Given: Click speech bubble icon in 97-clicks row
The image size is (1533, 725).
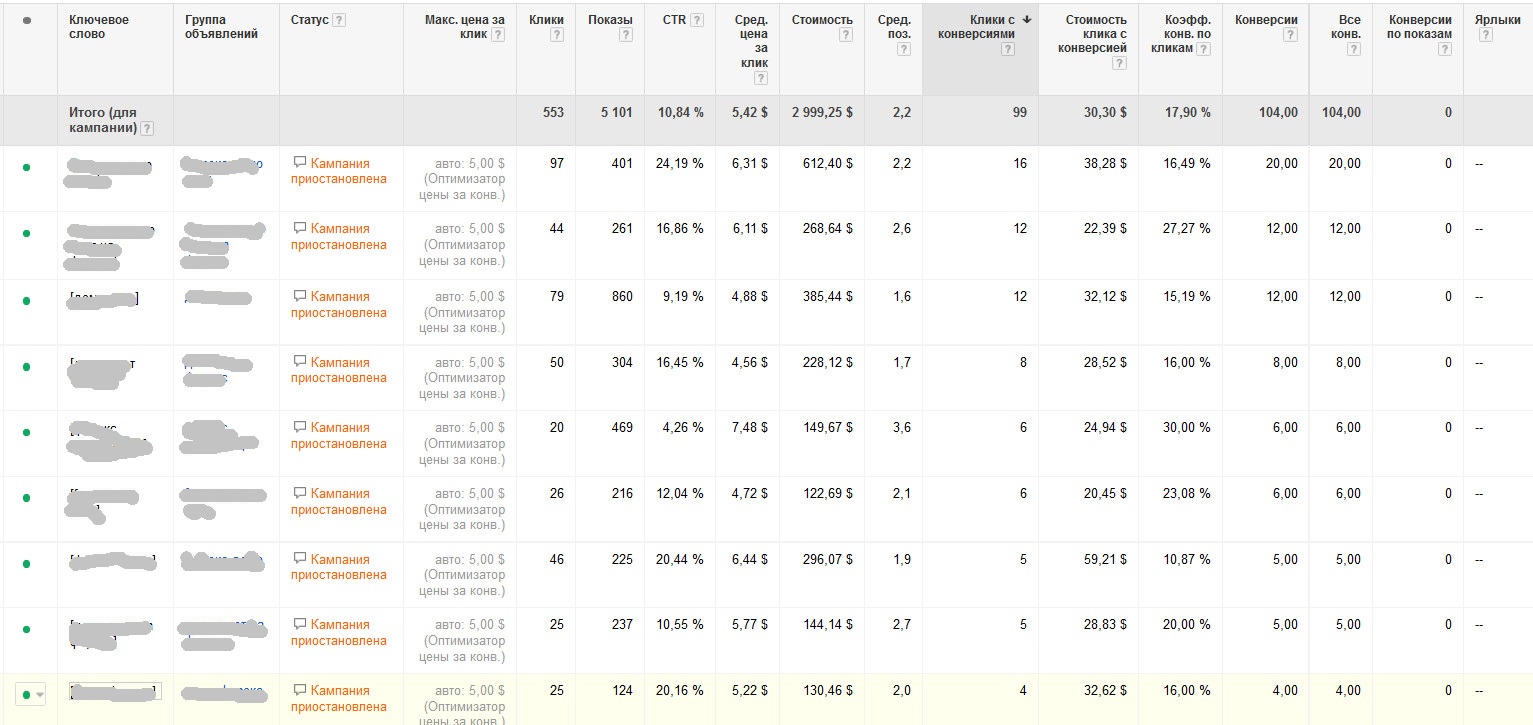Looking at the screenshot, I should tap(299, 162).
